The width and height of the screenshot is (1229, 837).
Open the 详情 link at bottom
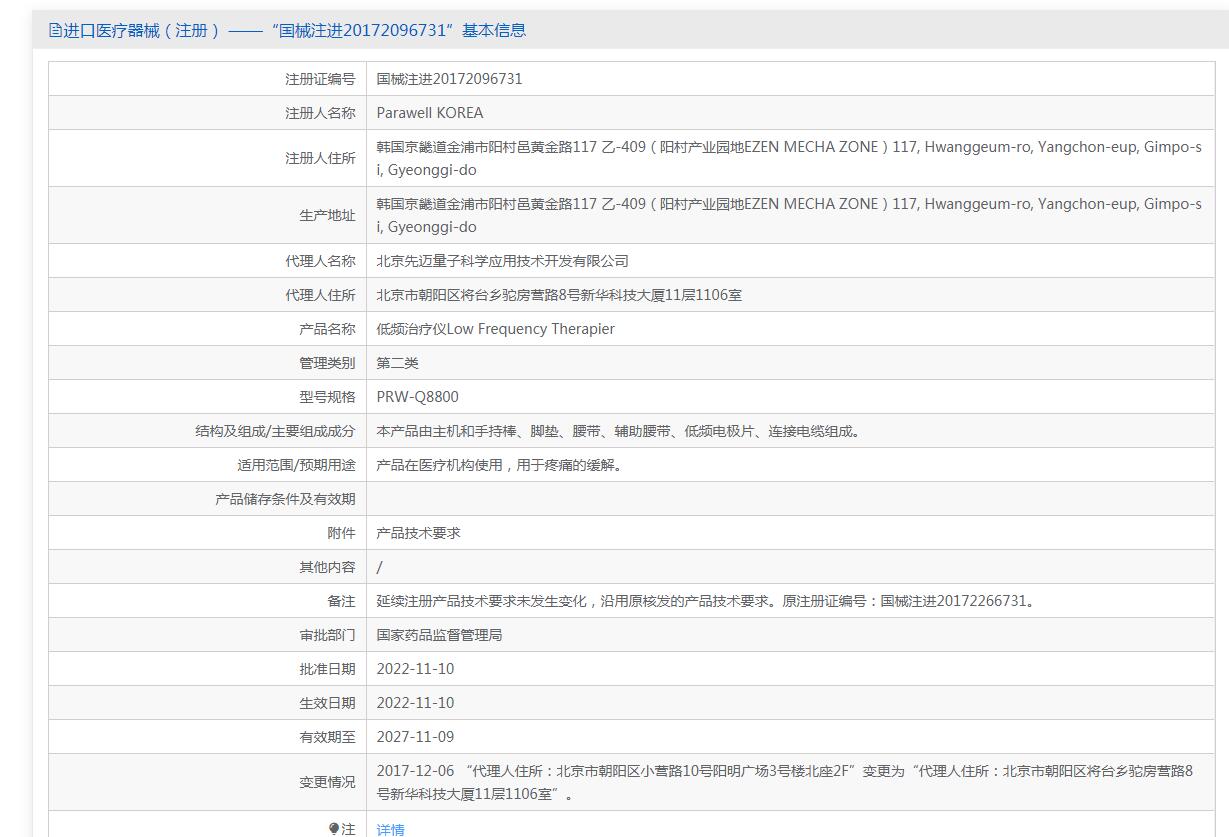391,830
